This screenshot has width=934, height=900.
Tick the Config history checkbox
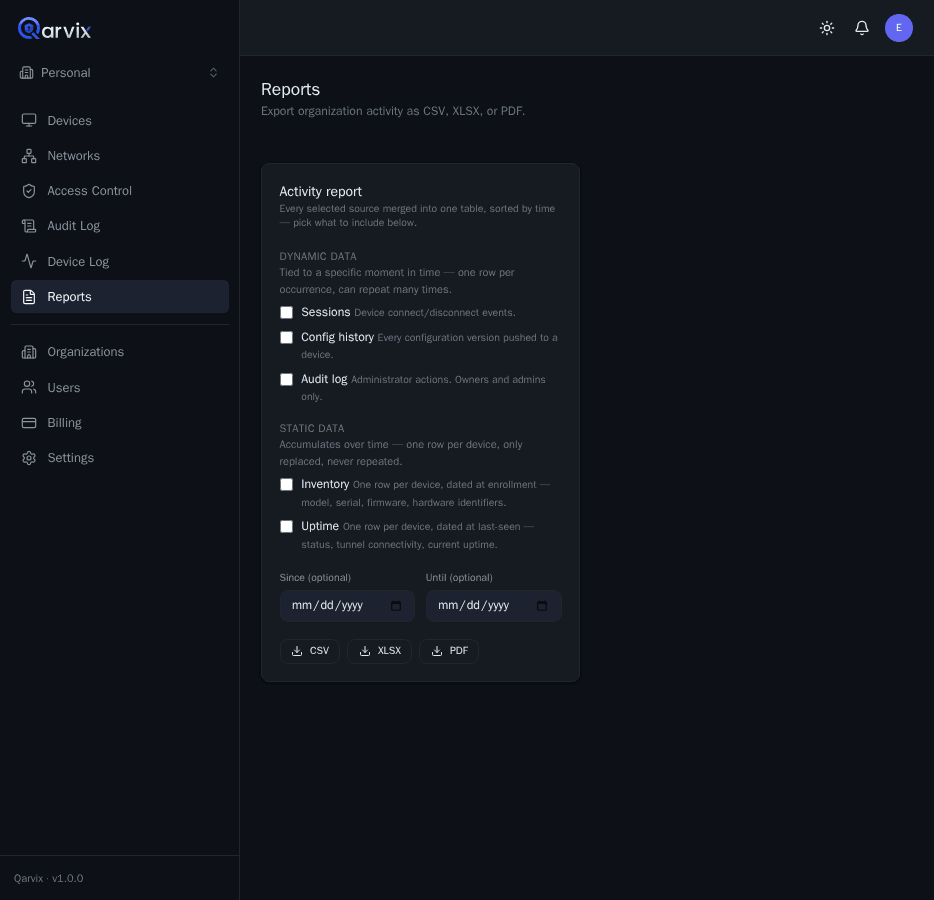287,338
